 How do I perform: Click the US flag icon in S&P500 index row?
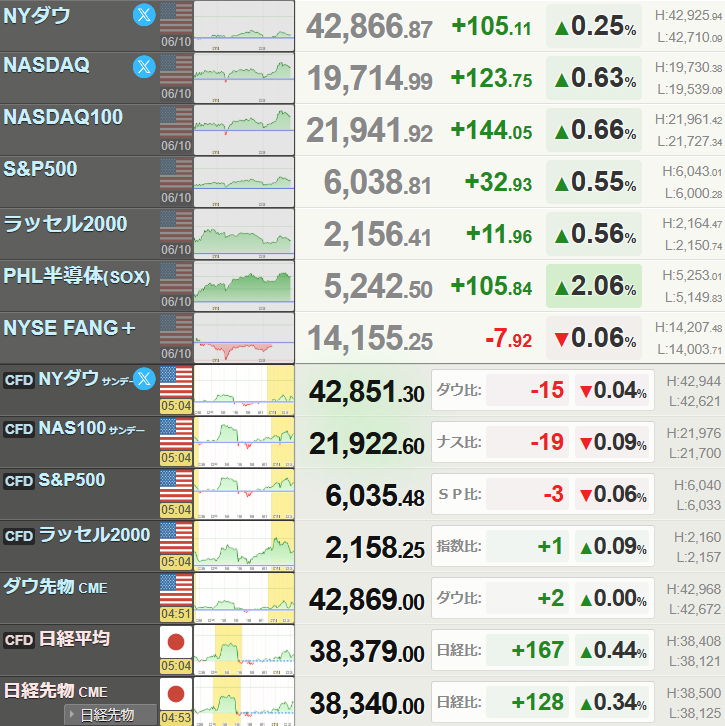pos(176,175)
